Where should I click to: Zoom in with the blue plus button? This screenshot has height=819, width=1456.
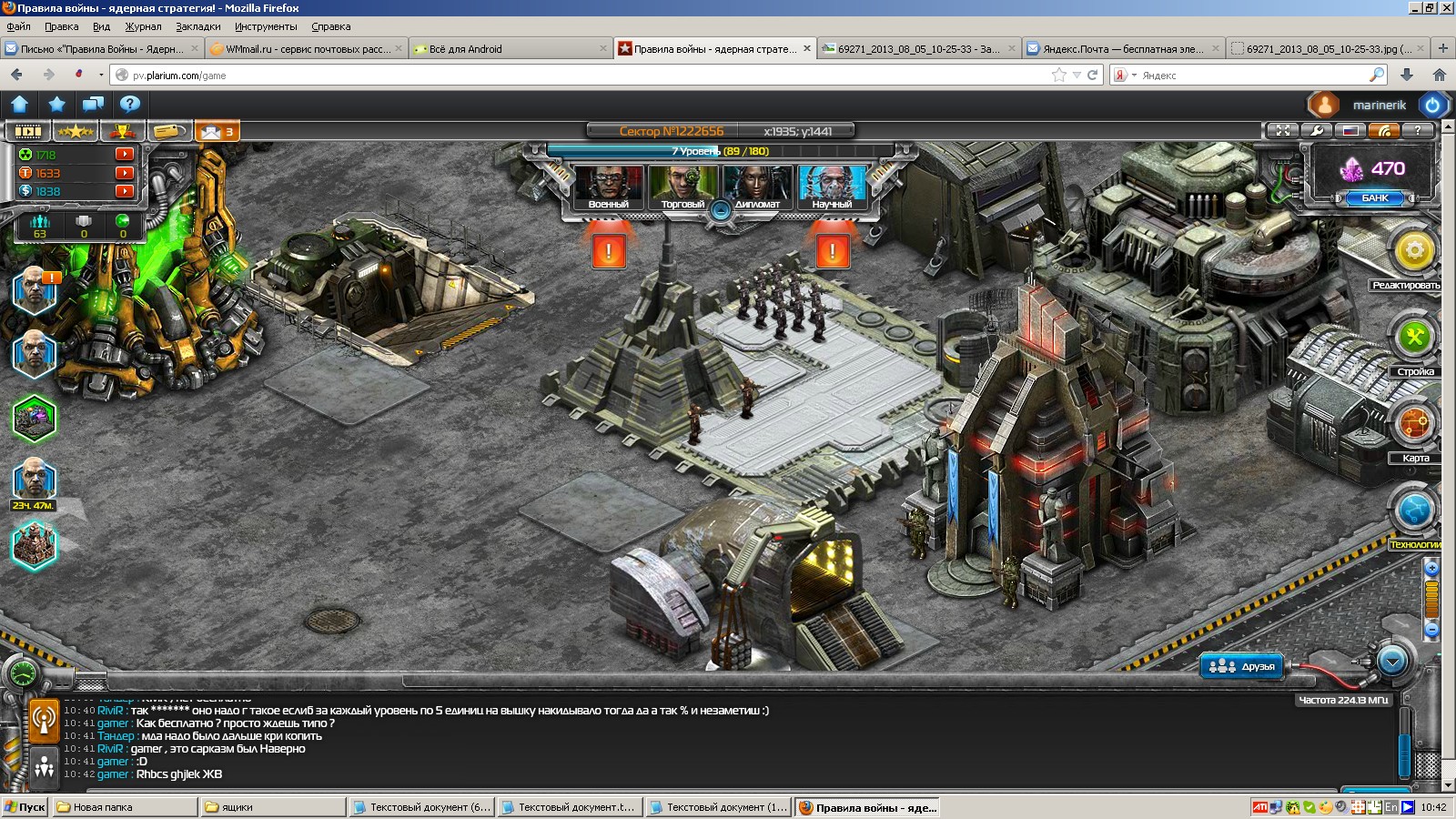[x=1431, y=568]
